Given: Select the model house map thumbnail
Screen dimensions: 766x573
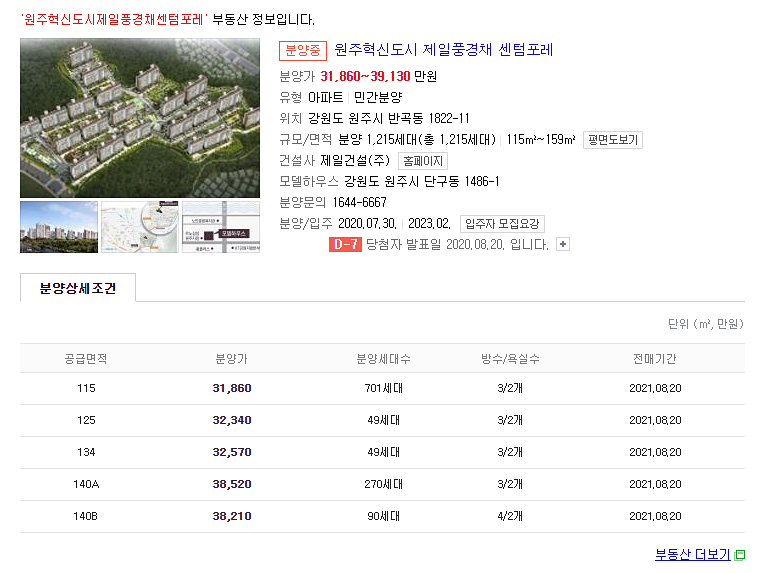Looking at the screenshot, I should tap(221, 227).
